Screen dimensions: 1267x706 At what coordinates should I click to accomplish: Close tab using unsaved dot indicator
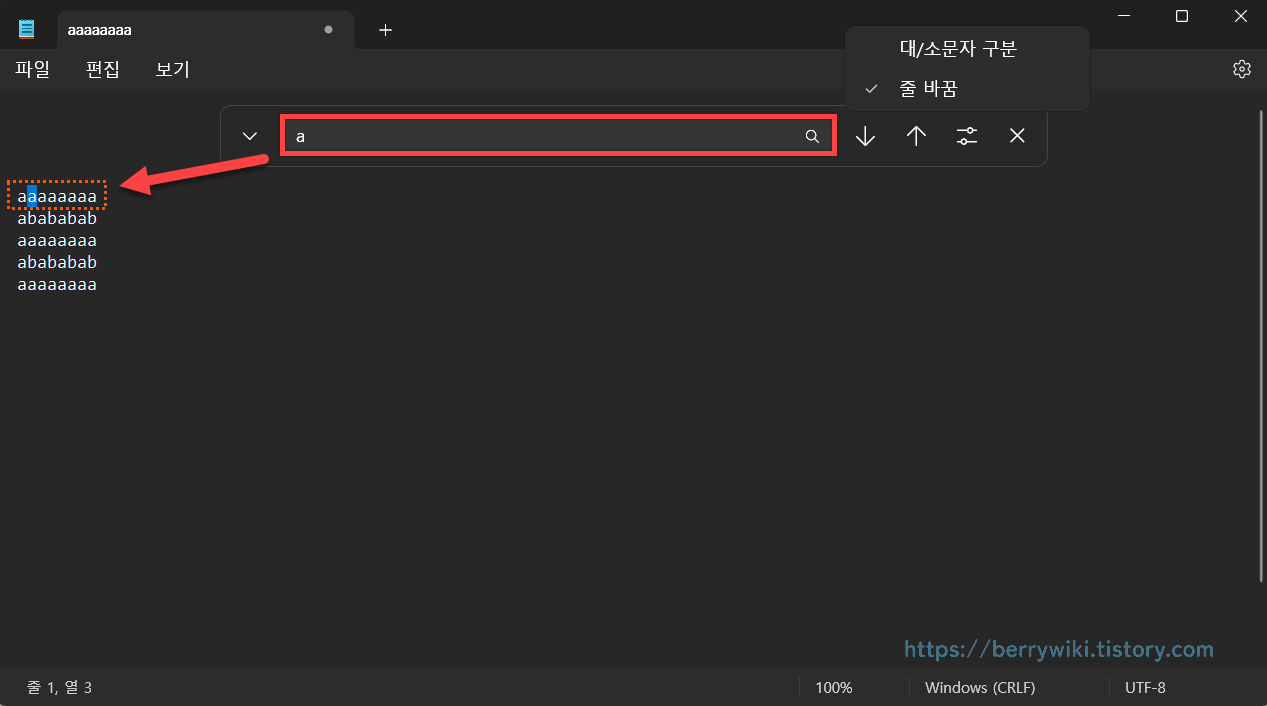(x=328, y=30)
